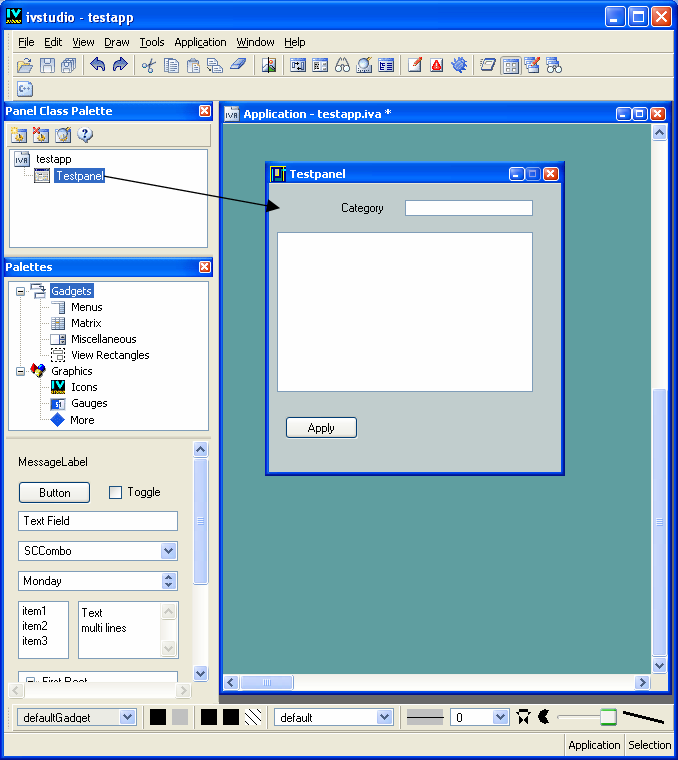Check the Toggle checkbox

coord(115,492)
